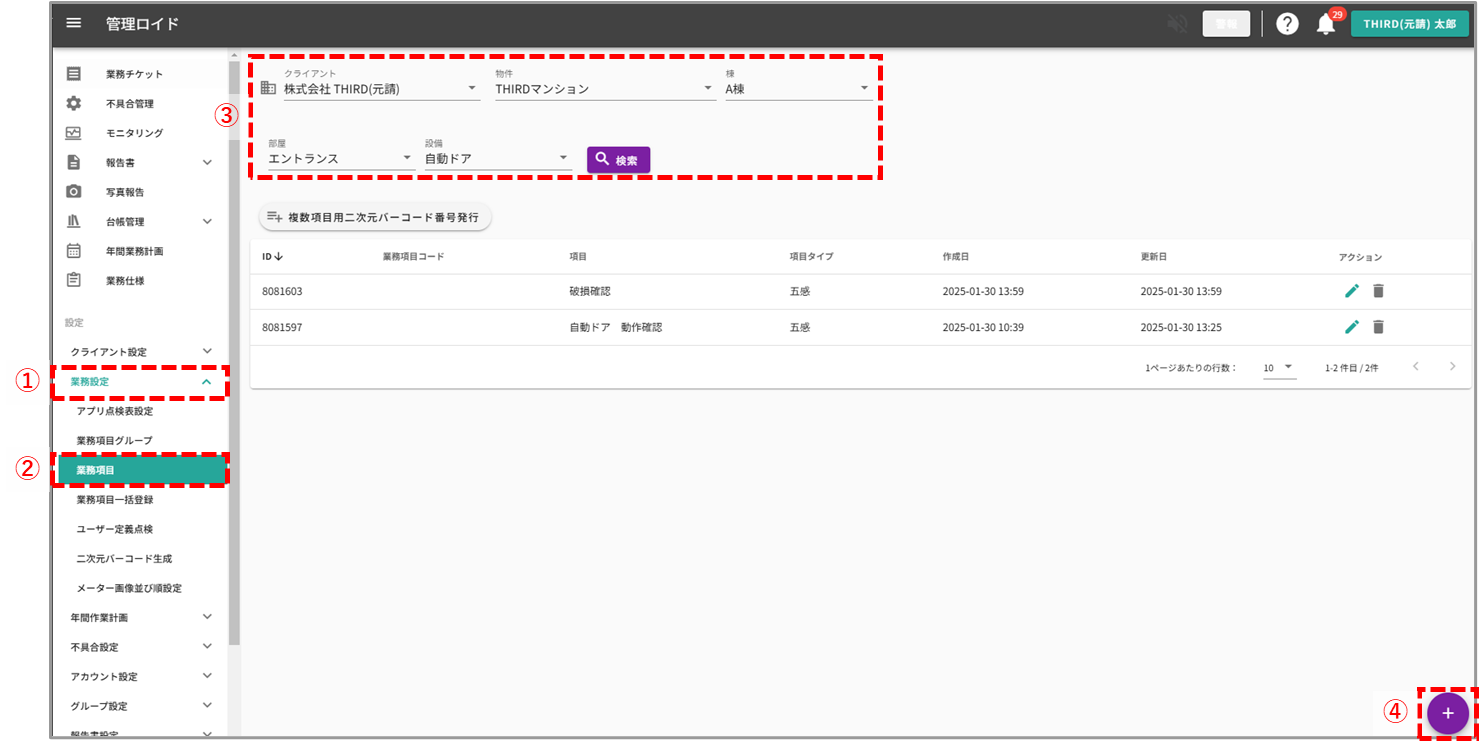Sort table by ID column header
This screenshot has width=1479, height=744.
[x=272, y=257]
